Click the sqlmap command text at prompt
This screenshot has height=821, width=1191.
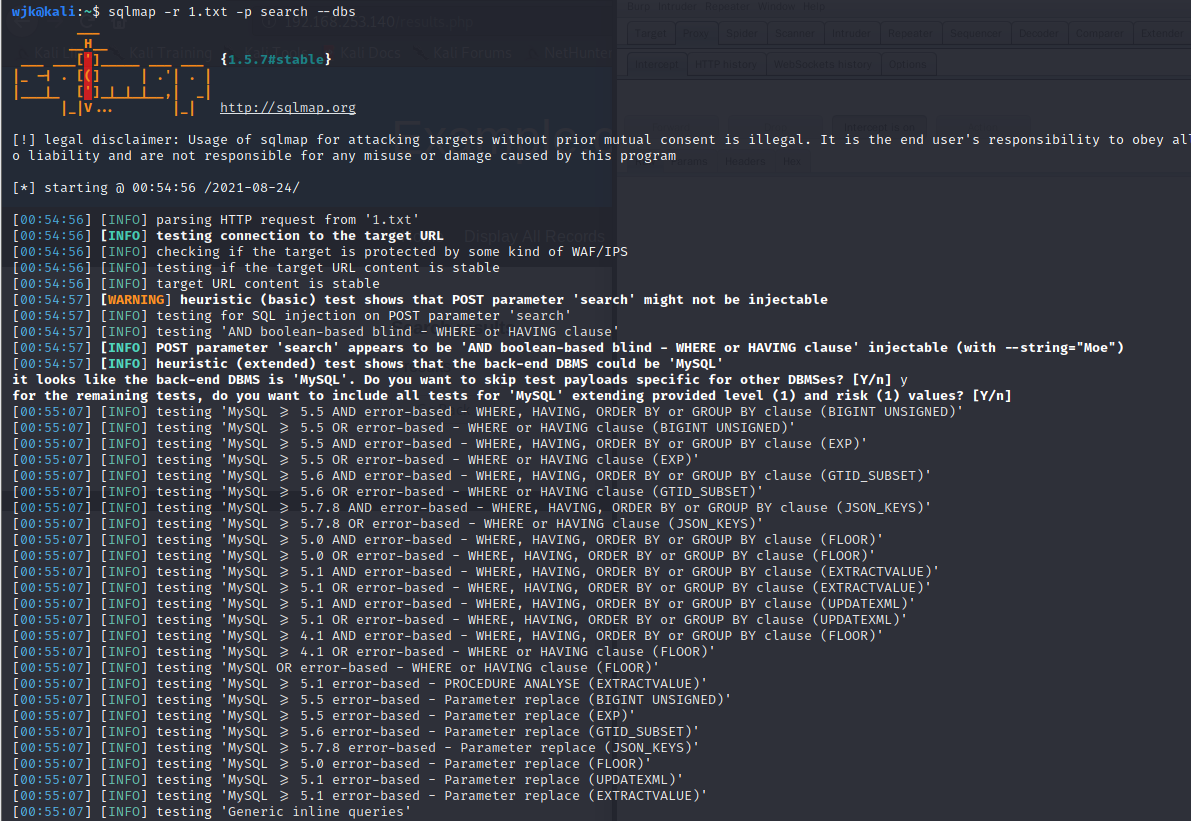pyautogui.click(x=232, y=11)
